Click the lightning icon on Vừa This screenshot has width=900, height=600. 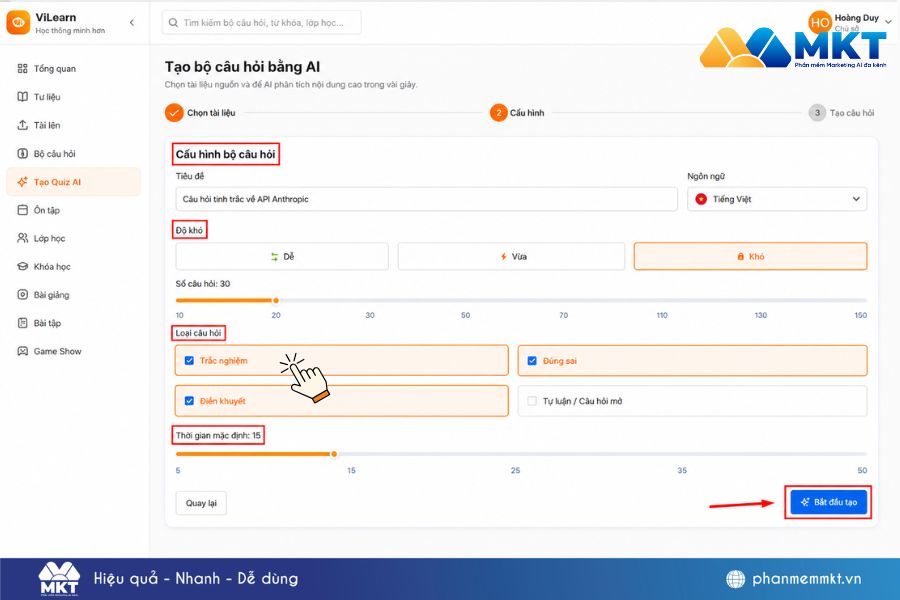click(503, 257)
